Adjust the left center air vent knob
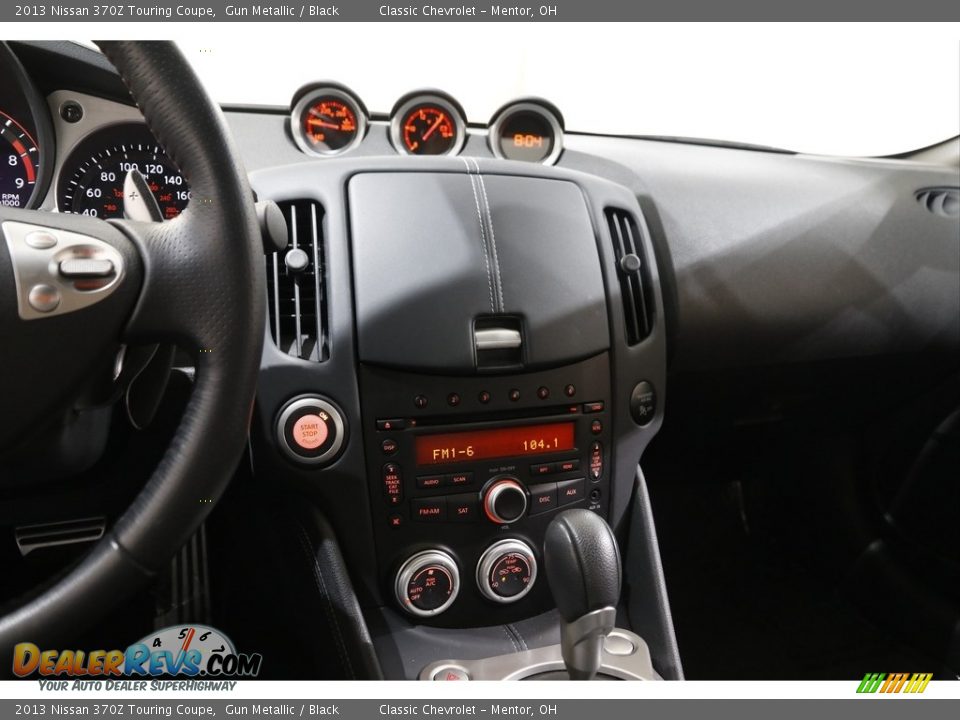The width and height of the screenshot is (960, 720). click(x=296, y=260)
